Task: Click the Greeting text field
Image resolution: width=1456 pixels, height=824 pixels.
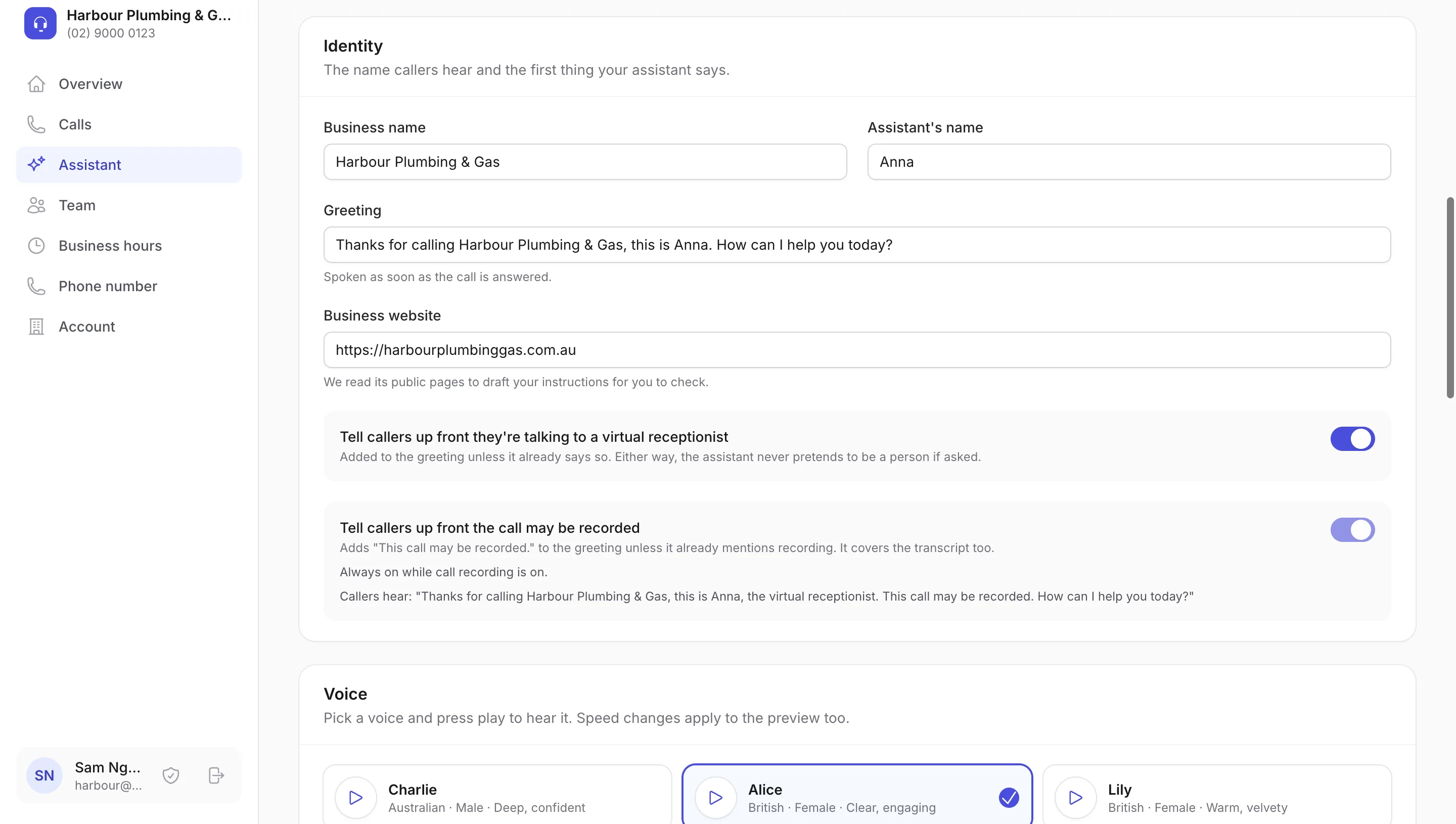Action: point(857,245)
